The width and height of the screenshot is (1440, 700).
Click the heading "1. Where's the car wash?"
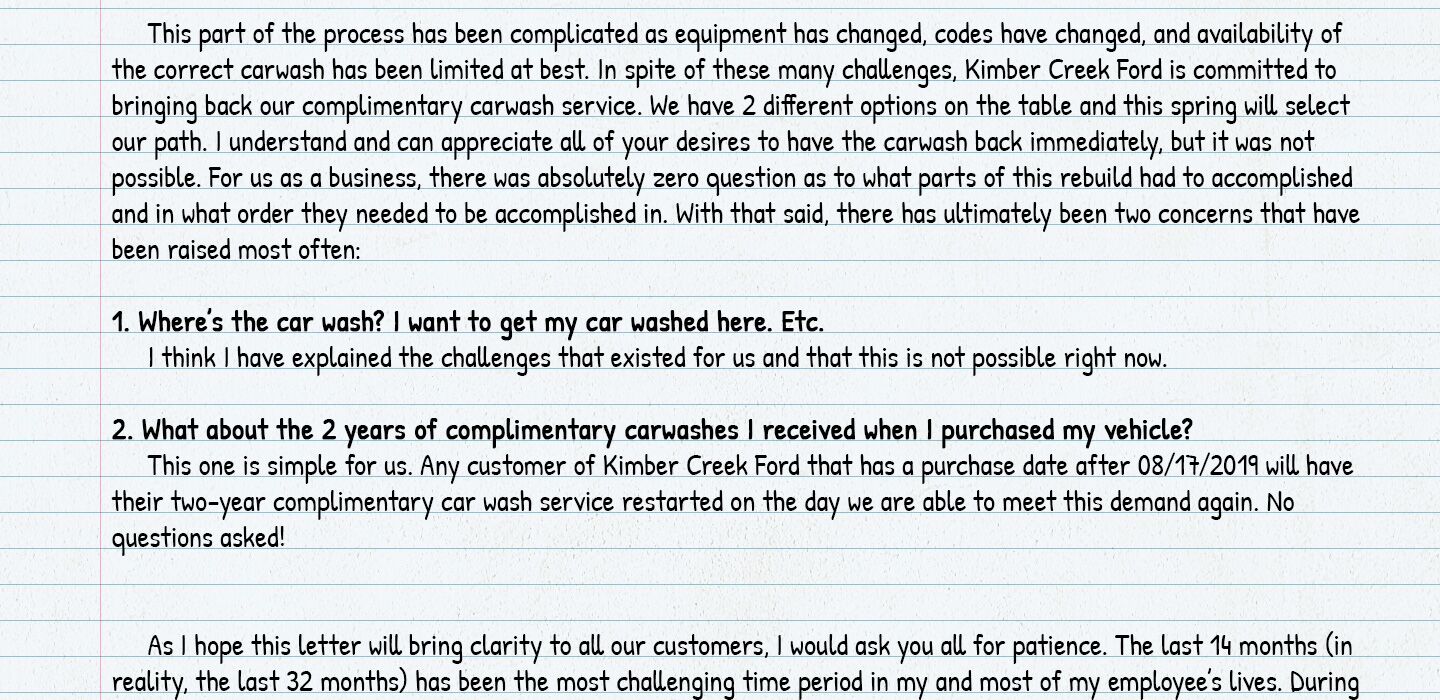[248, 322]
